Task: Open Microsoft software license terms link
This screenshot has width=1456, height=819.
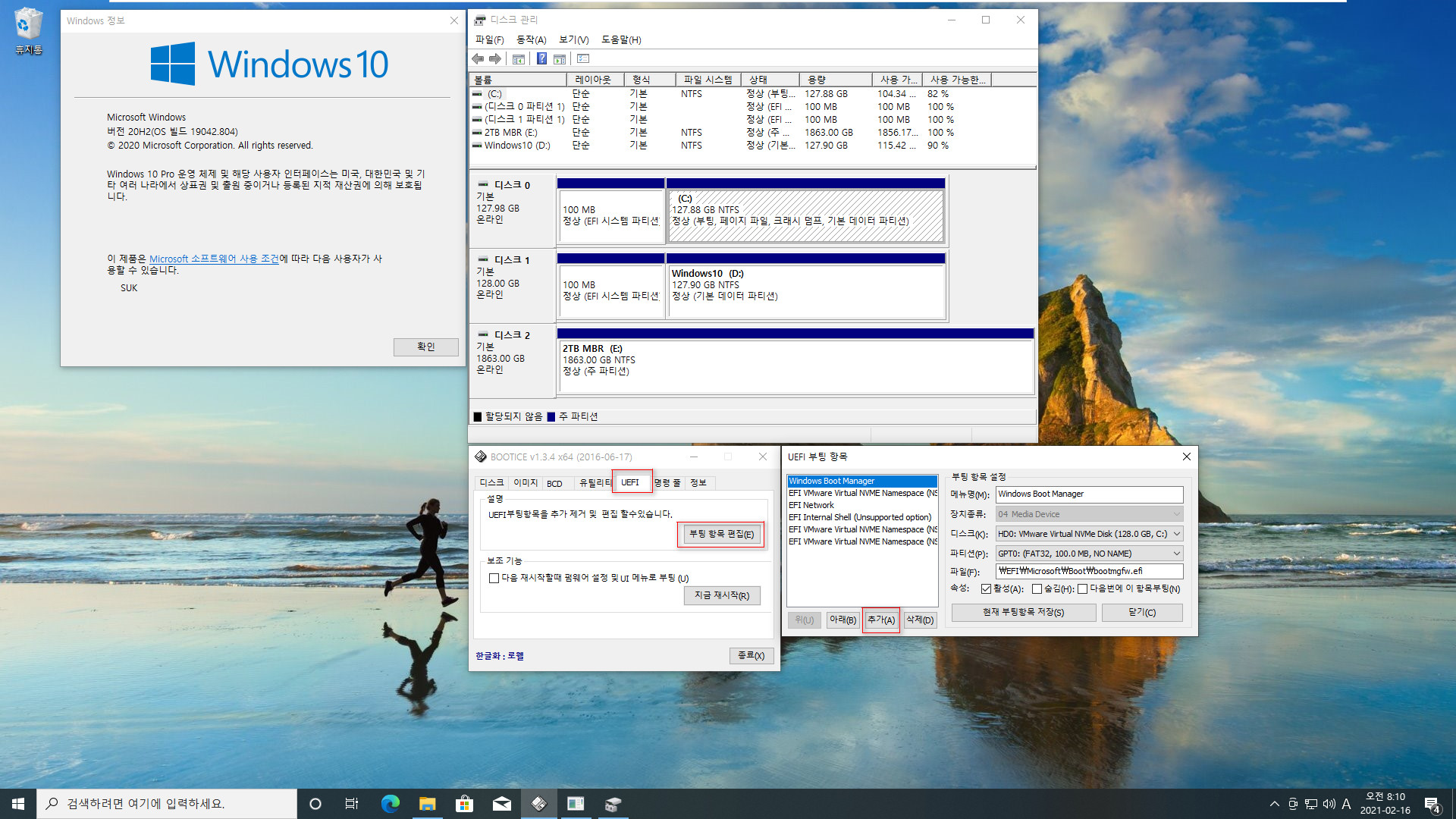Action: click(x=215, y=259)
